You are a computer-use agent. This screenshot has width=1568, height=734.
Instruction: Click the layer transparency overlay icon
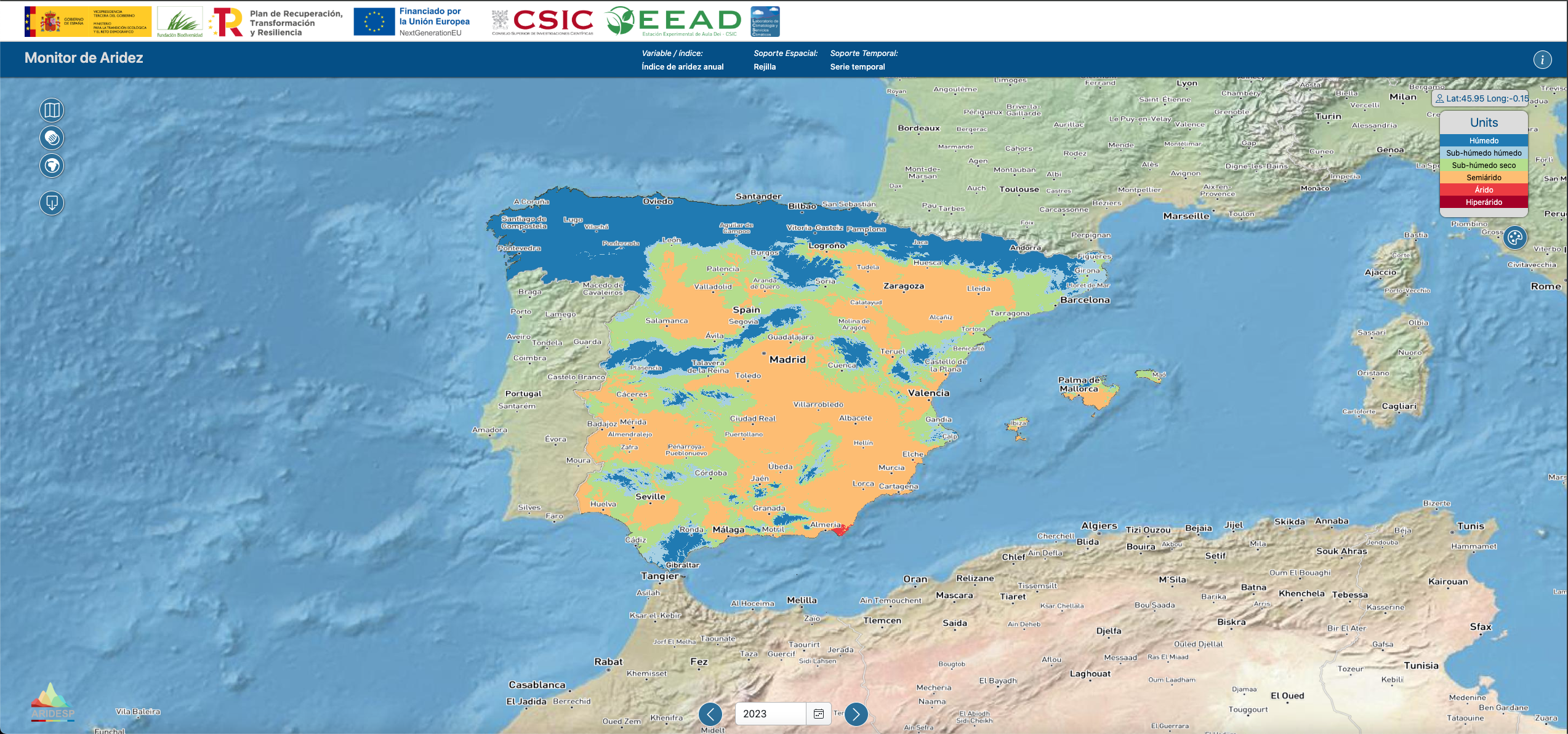[52, 138]
